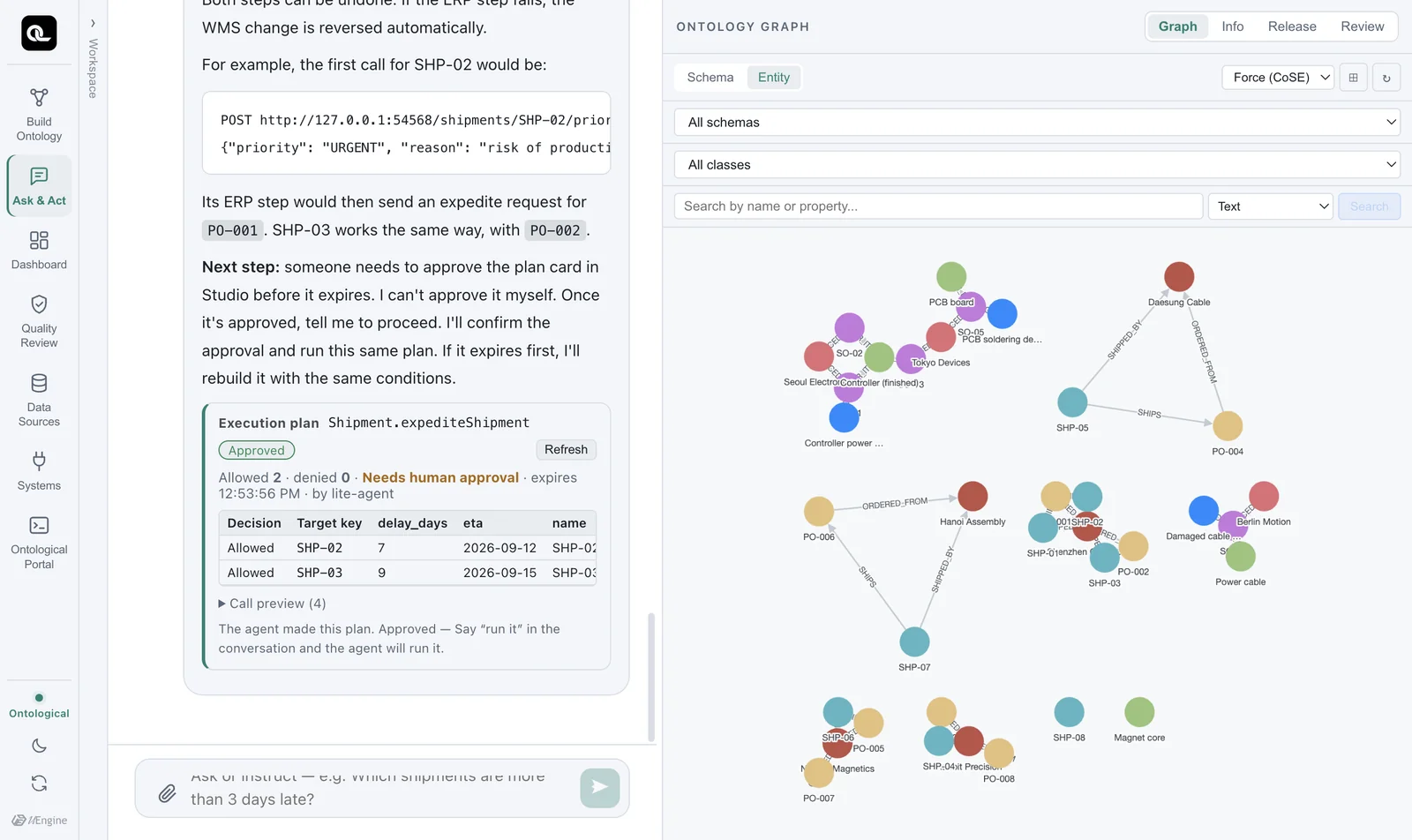Click the send message arrow button
The image size is (1412, 840).
(x=600, y=787)
